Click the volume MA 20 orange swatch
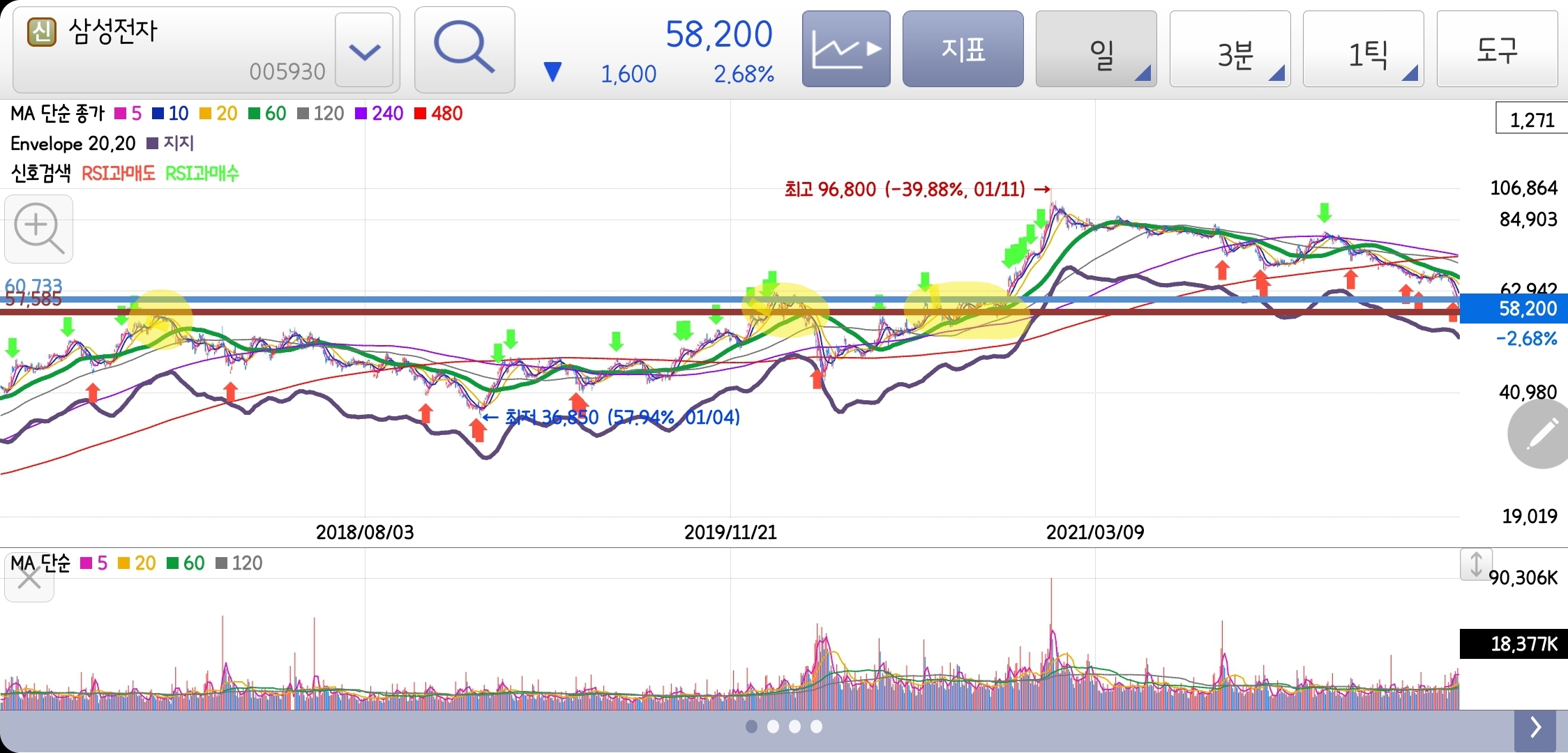This screenshot has width=1568, height=753. tap(124, 563)
